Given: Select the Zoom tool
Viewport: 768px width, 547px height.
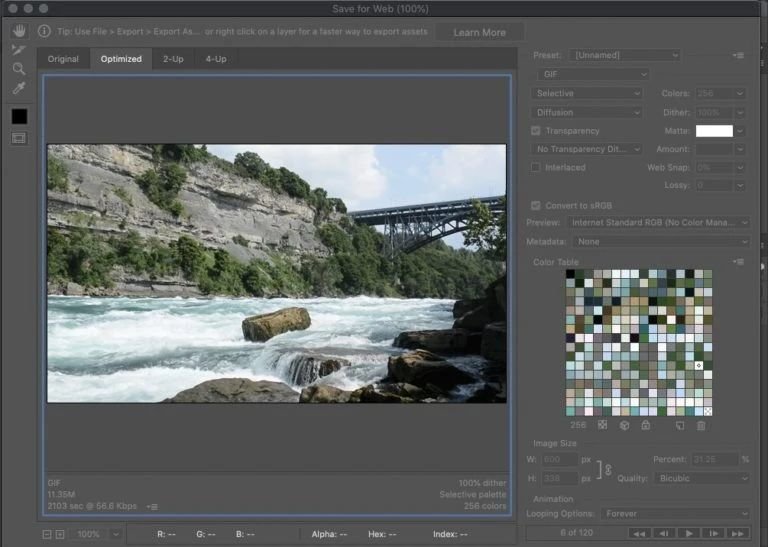Looking at the screenshot, I should (19, 69).
